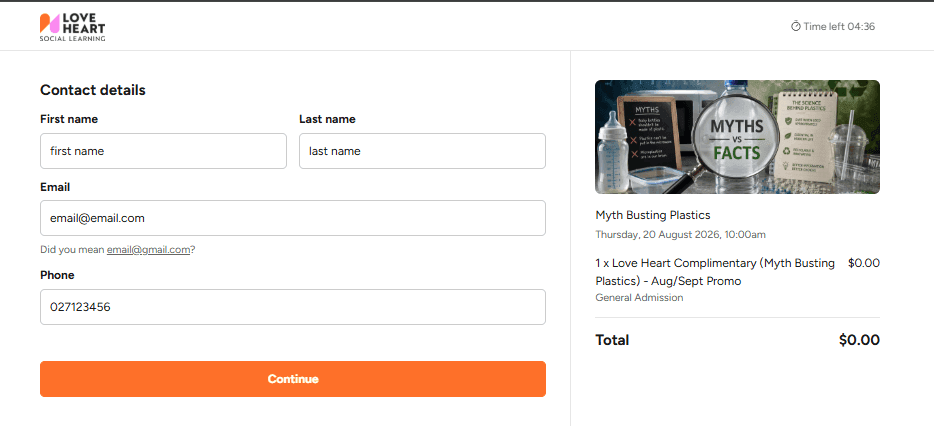Click the Myth Busting Plastics event title
934x426 pixels.
tap(653, 215)
